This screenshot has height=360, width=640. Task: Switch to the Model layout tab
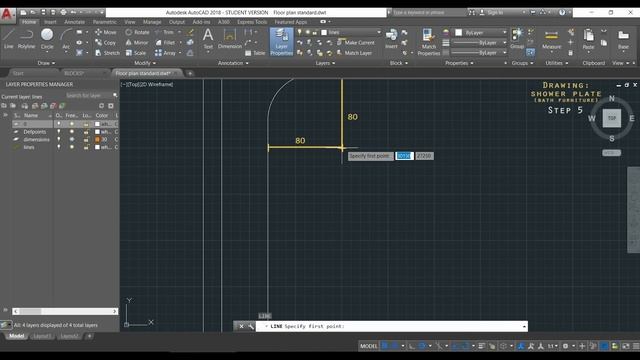(x=16, y=336)
